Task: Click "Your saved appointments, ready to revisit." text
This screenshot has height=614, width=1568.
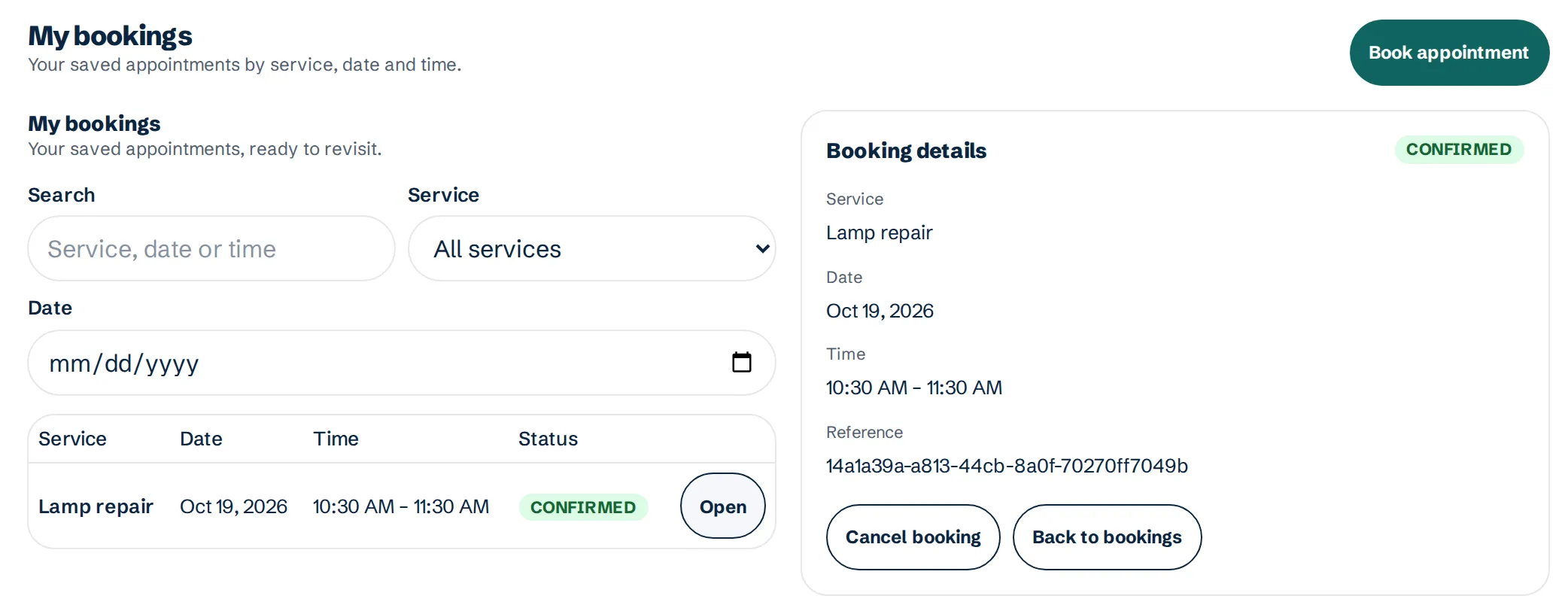Action: click(205, 149)
